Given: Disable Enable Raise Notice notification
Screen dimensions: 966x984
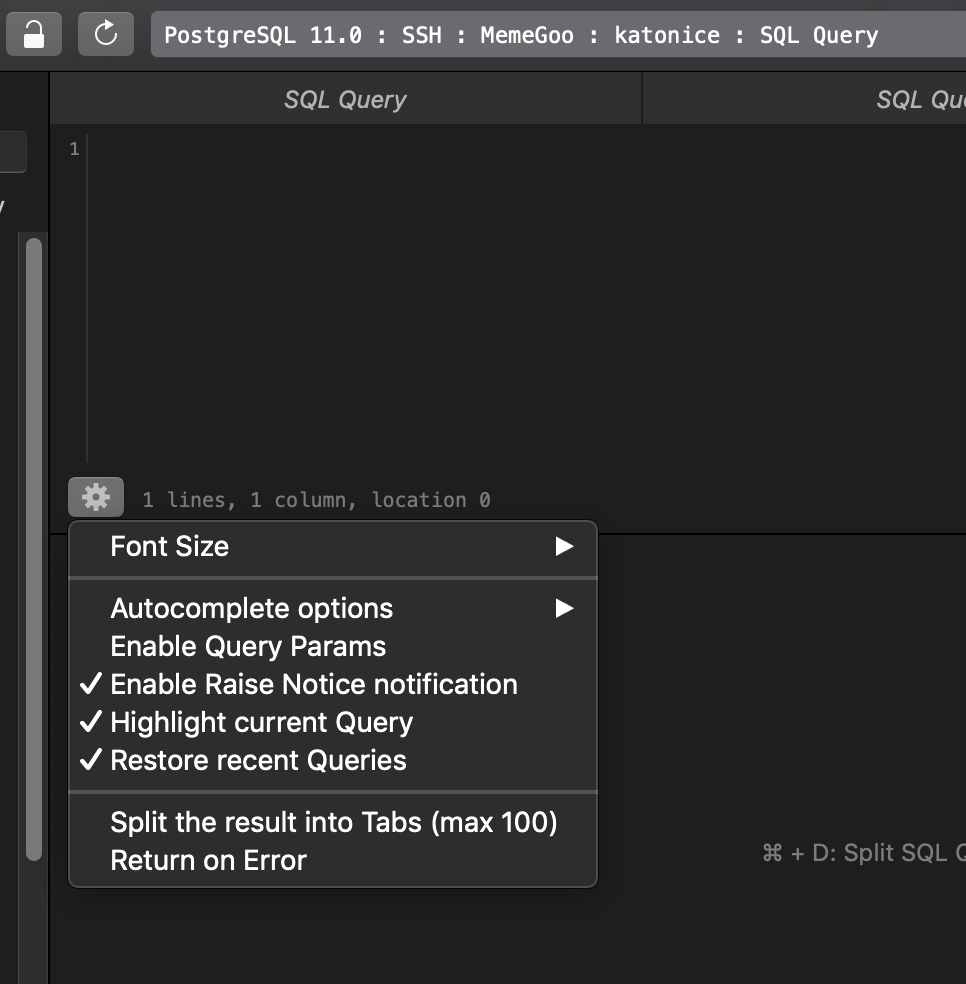Looking at the screenshot, I should [313, 684].
